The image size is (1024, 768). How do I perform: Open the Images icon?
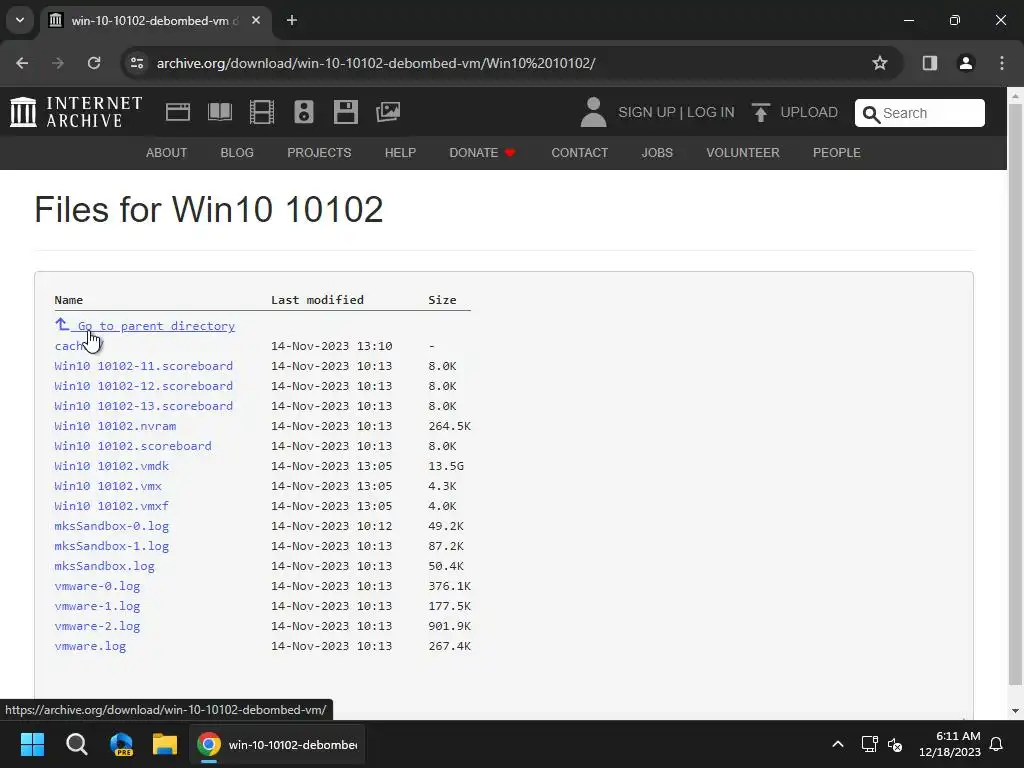click(x=388, y=112)
